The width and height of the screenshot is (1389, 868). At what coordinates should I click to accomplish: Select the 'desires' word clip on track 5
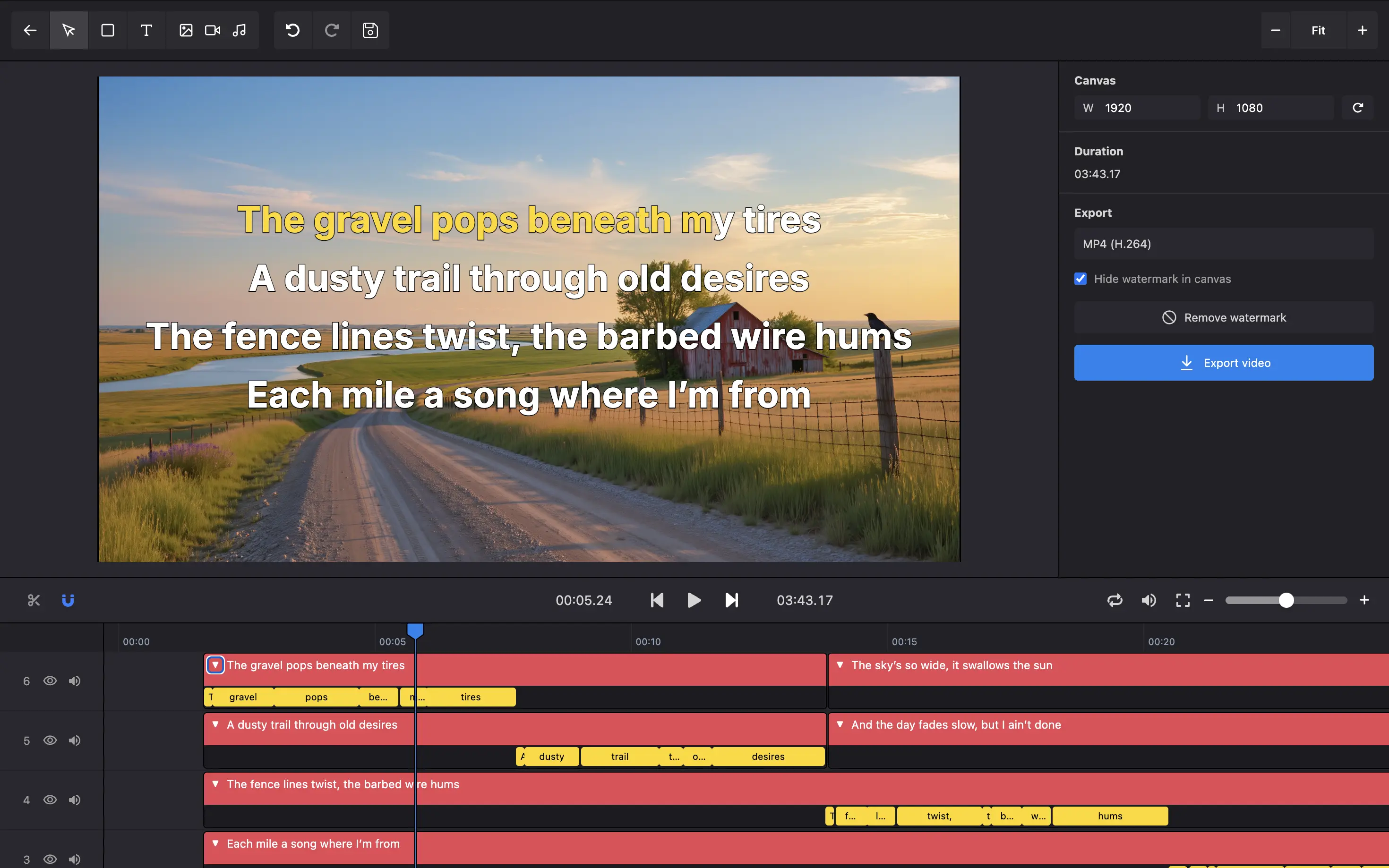[x=768, y=757]
